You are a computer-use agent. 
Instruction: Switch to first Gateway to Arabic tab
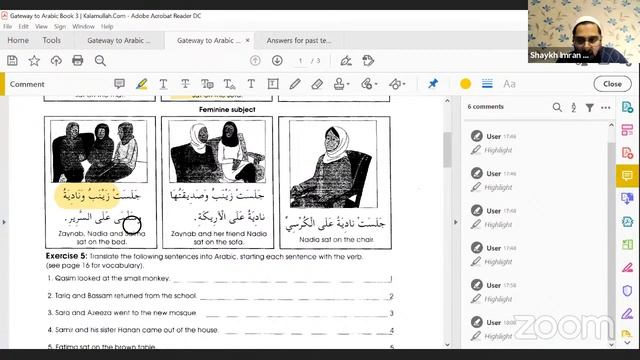click(119, 40)
